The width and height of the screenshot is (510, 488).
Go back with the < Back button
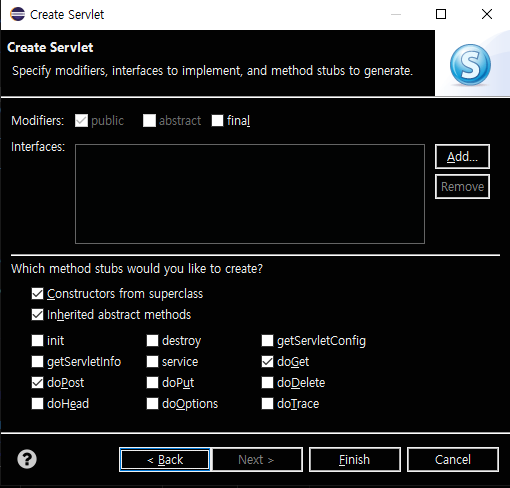(165, 460)
